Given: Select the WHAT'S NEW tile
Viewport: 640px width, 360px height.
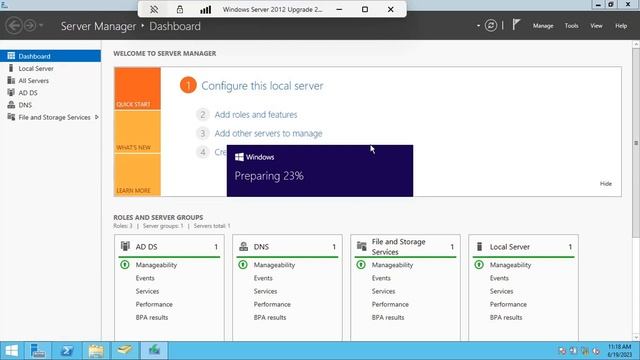Looking at the screenshot, I should [138, 132].
